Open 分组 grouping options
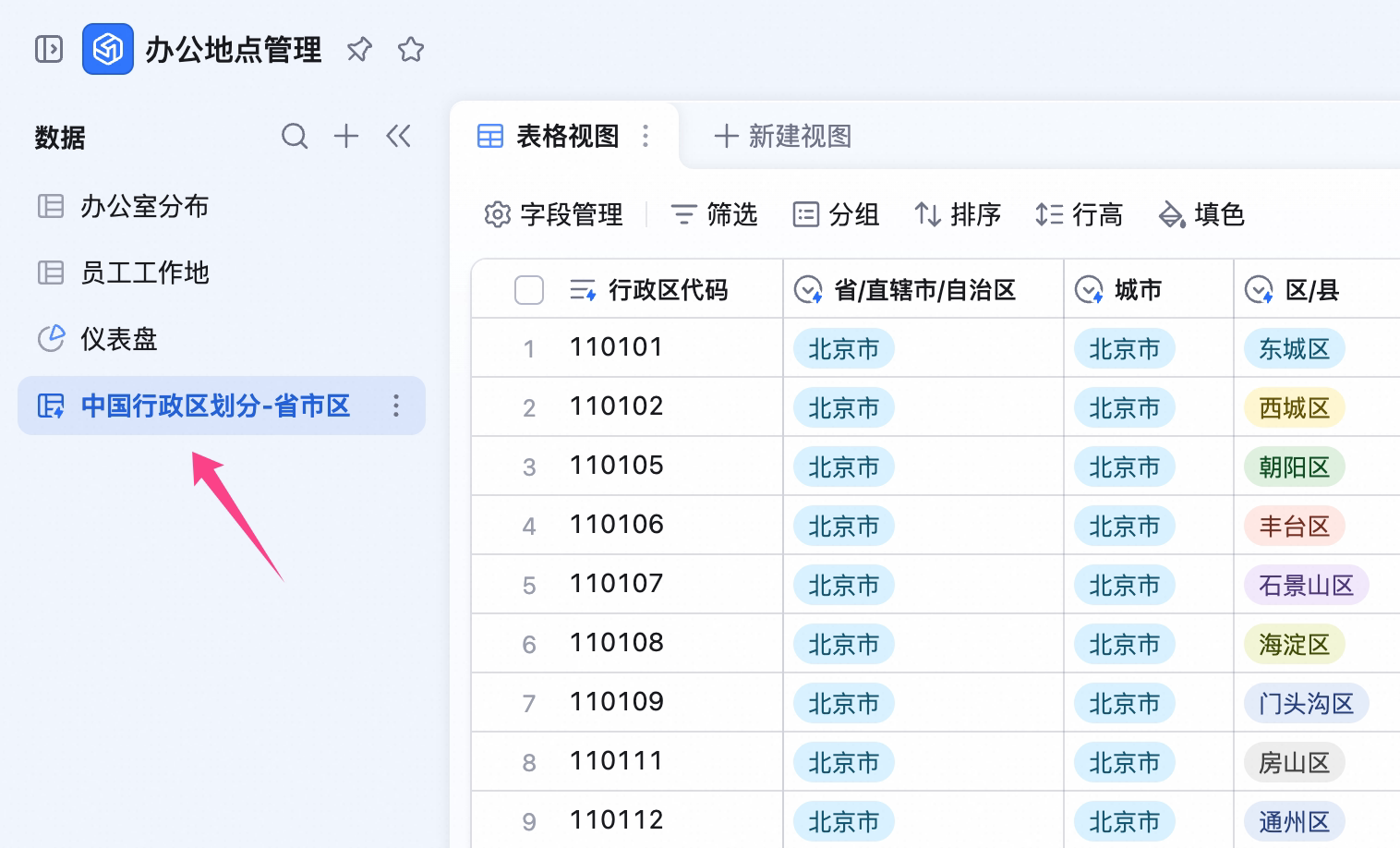This screenshot has width=1400, height=848. coord(836,214)
